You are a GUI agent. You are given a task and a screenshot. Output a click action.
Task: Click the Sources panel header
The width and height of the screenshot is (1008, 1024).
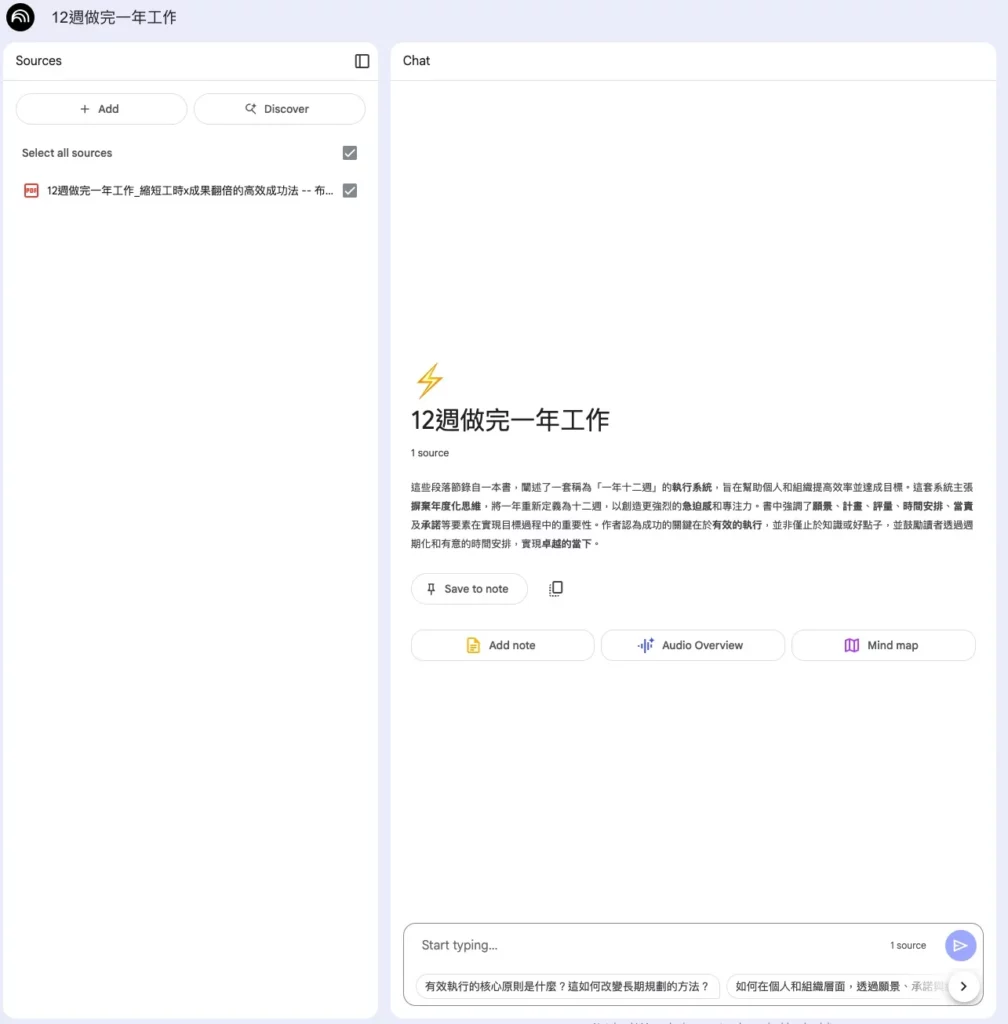click(39, 61)
